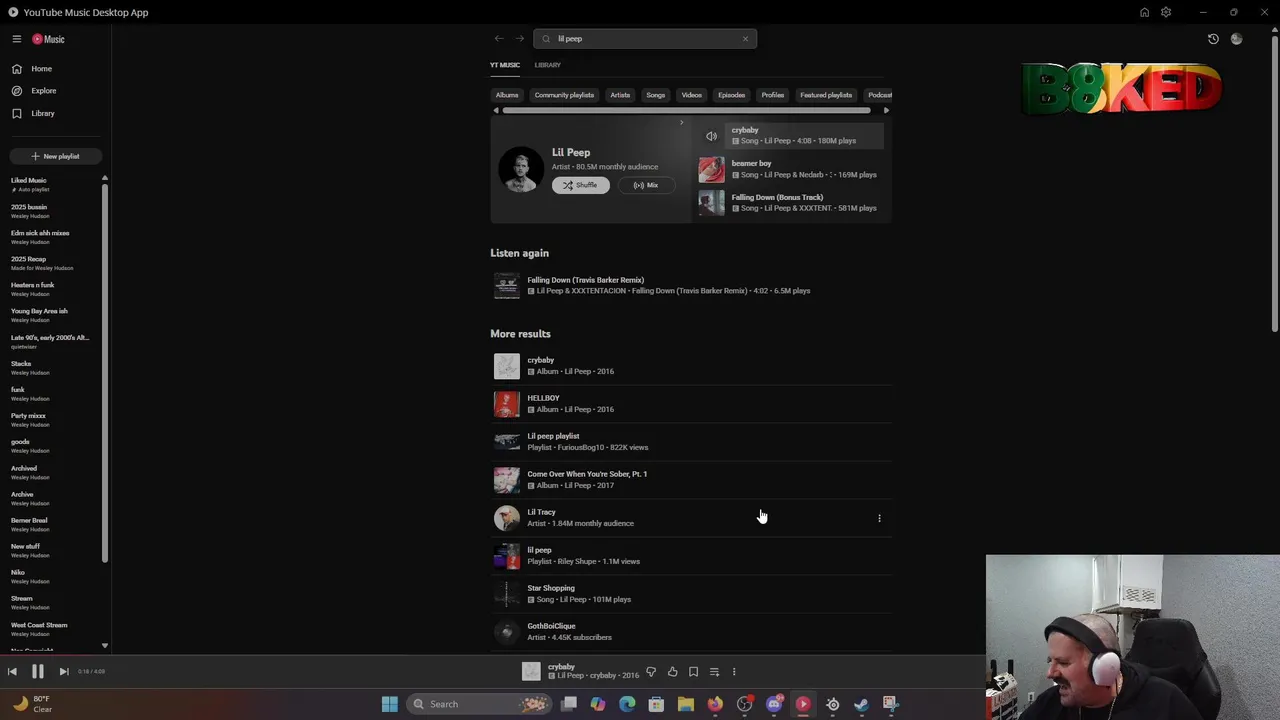Click the Lil Peep artist avatar
This screenshot has height=720, width=1280.
pyautogui.click(x=521, y=170)
